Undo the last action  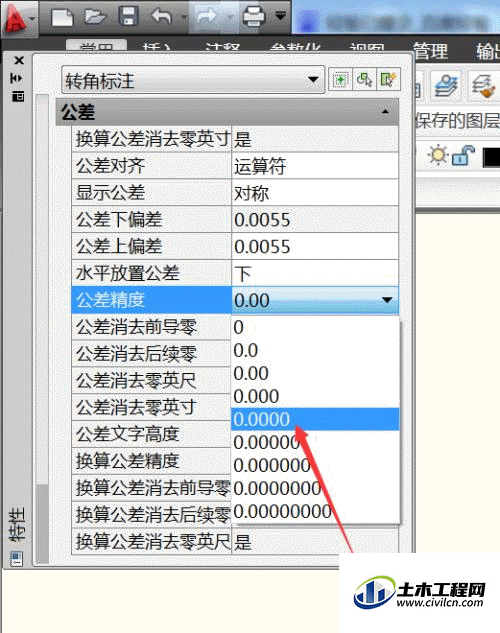point(161,17)
